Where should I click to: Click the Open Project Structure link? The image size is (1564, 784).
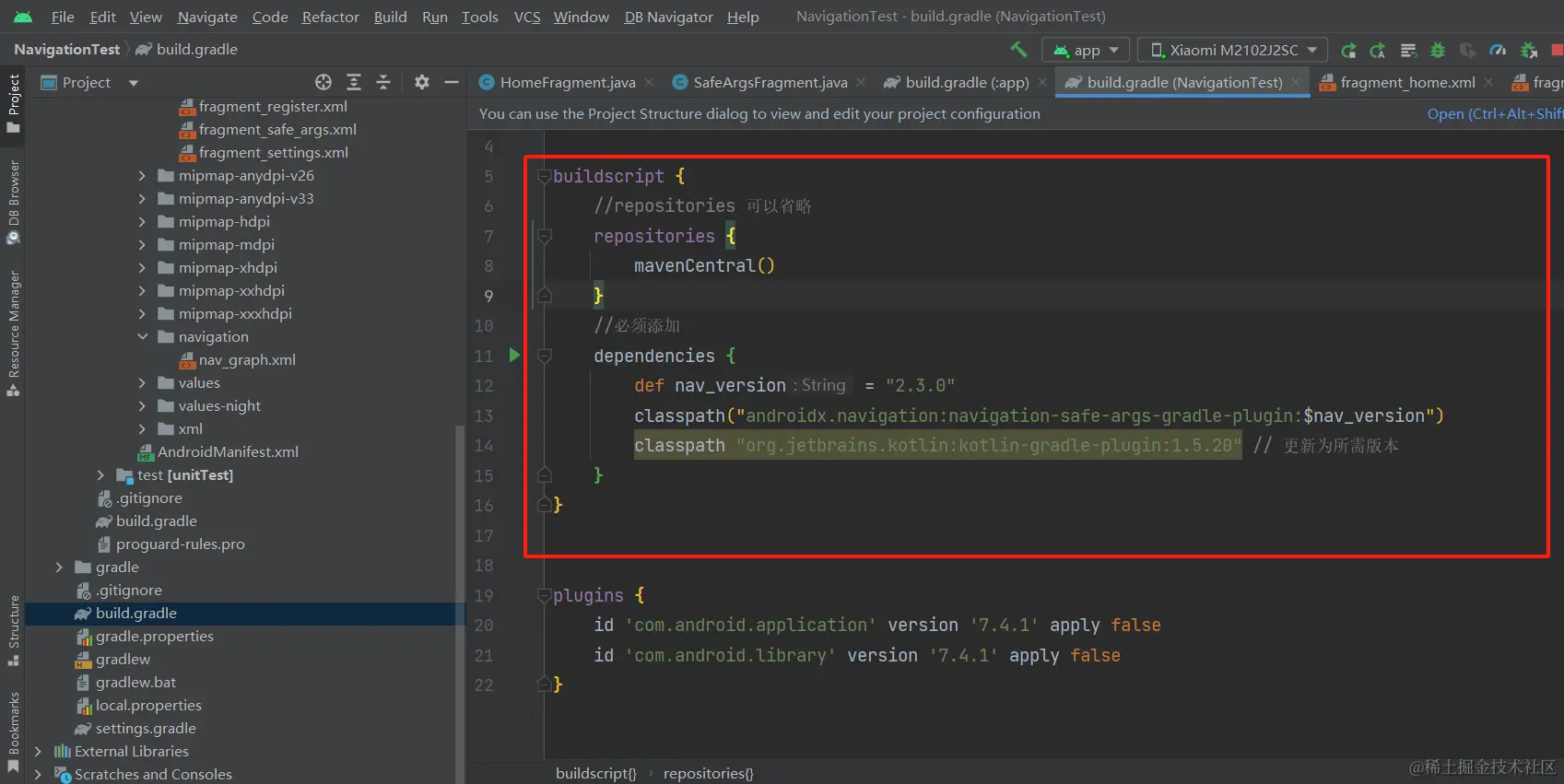(x=1495, y=113)
